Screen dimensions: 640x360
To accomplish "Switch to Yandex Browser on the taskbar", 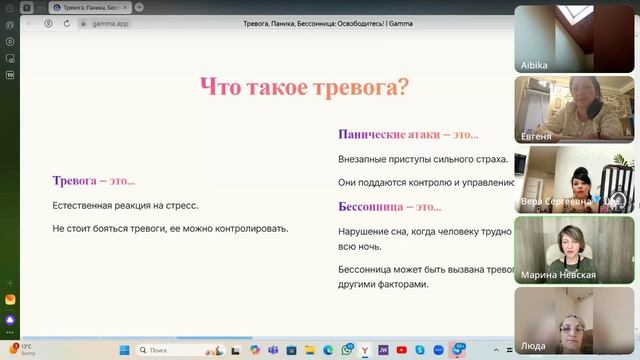I will [365, 350].
